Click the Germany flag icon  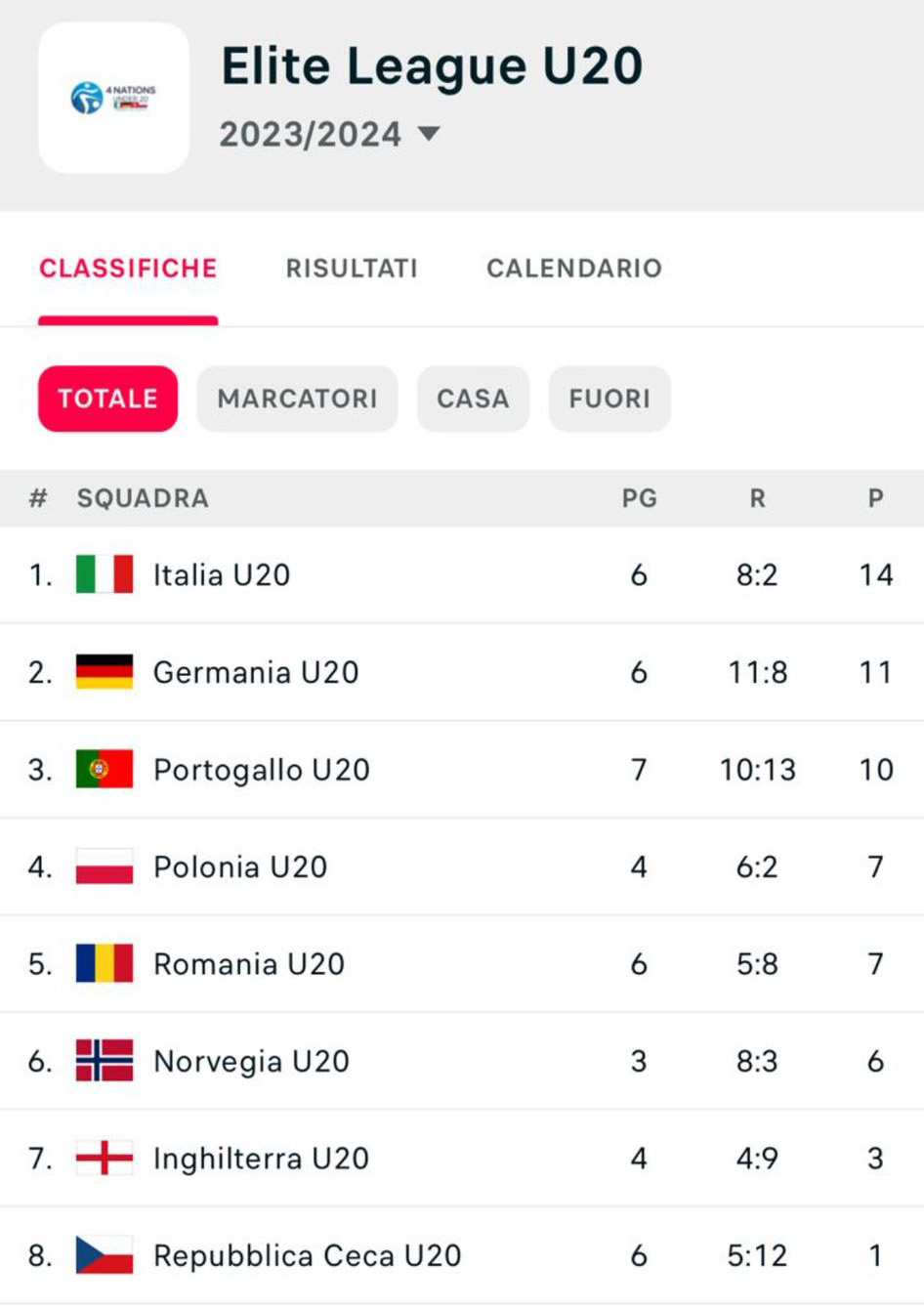(x=105, y=672)
